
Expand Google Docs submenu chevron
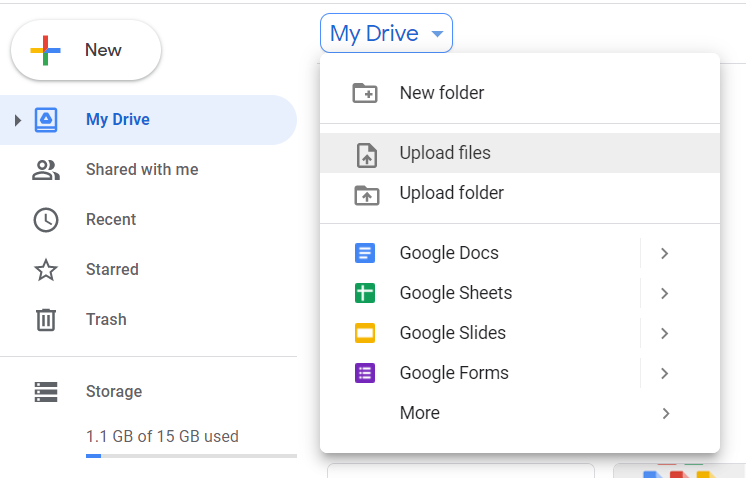[x=665, y=254]
